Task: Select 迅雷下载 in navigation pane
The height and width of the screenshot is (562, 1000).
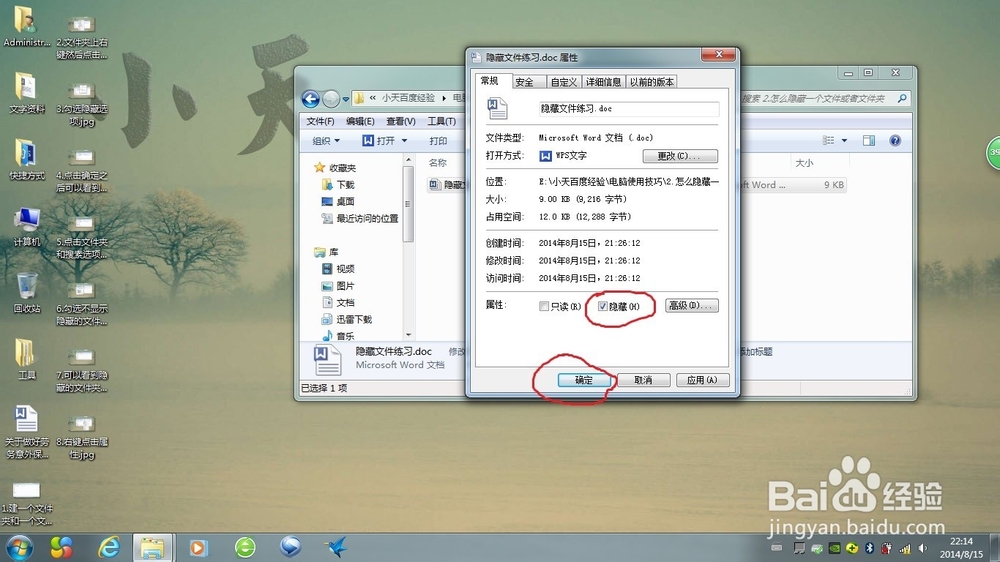Action: pos(347,319)
